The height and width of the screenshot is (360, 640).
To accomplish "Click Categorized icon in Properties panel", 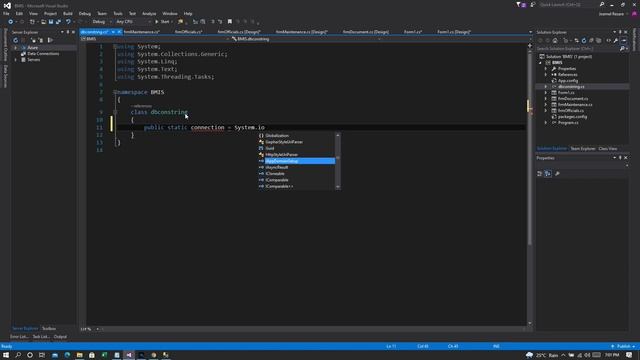I will tap(540, 174).
